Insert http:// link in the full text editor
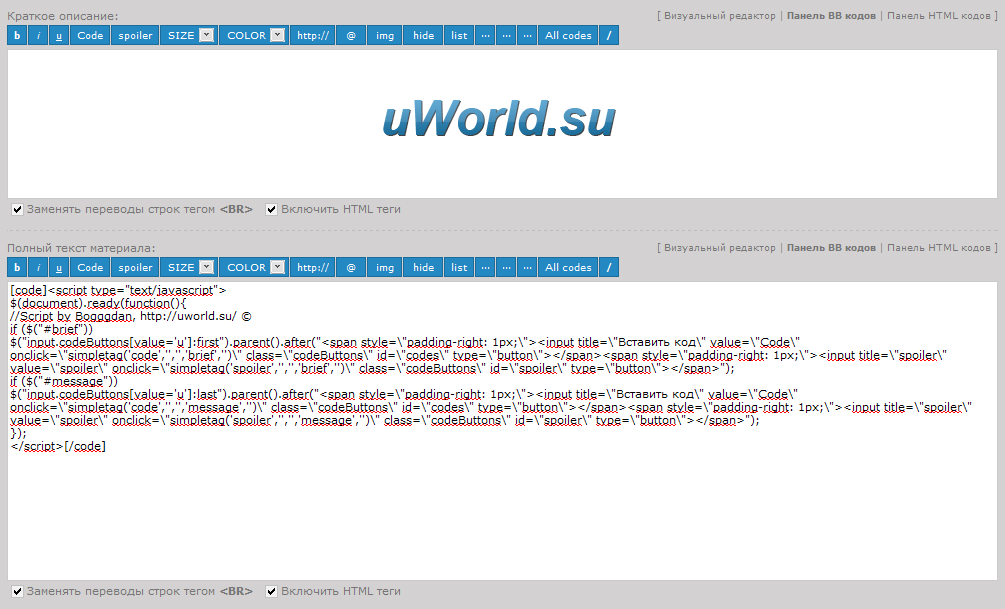 point(313,267)
